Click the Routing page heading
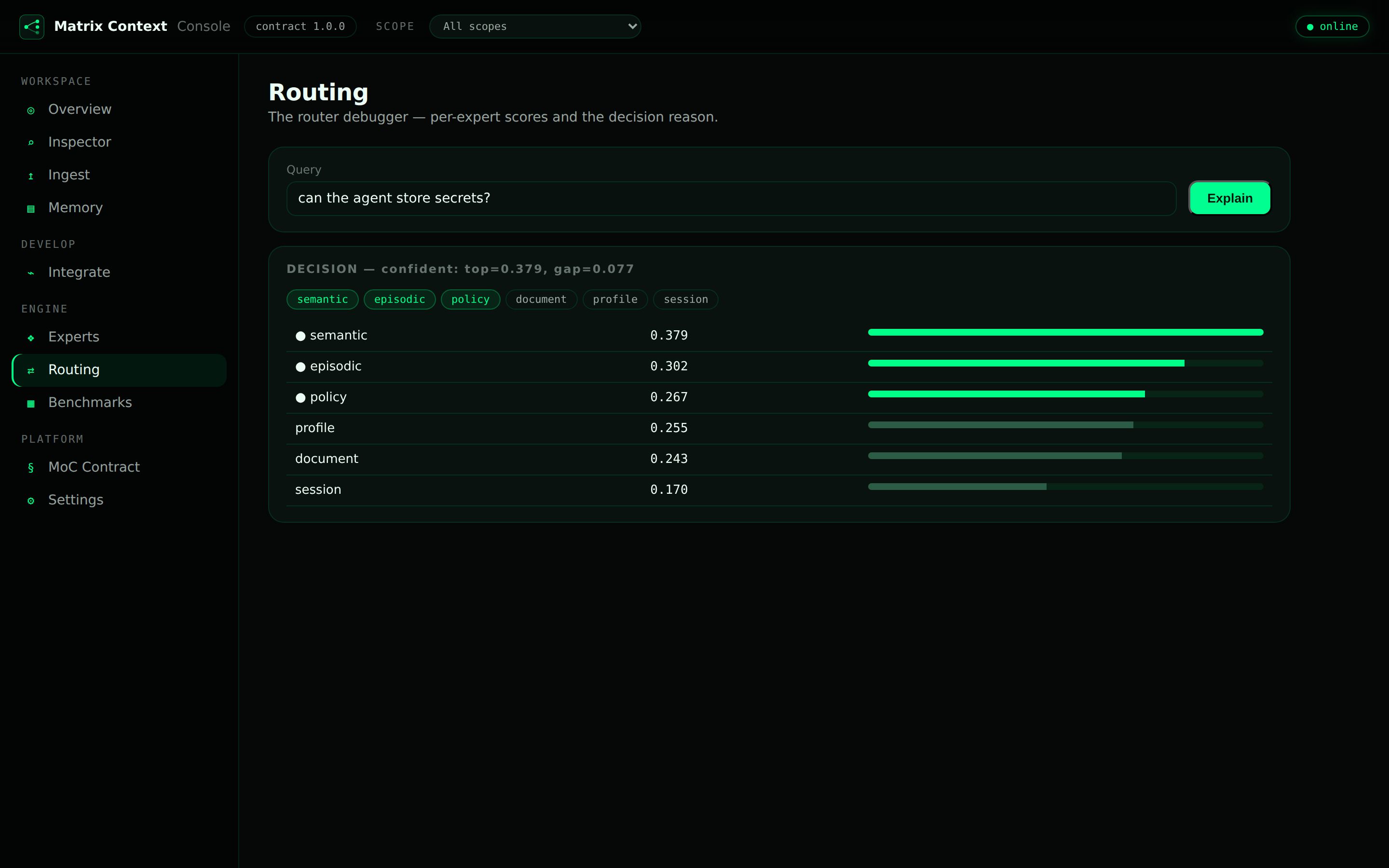Screen dimensions: 1389x868 [x=318, y=93]
